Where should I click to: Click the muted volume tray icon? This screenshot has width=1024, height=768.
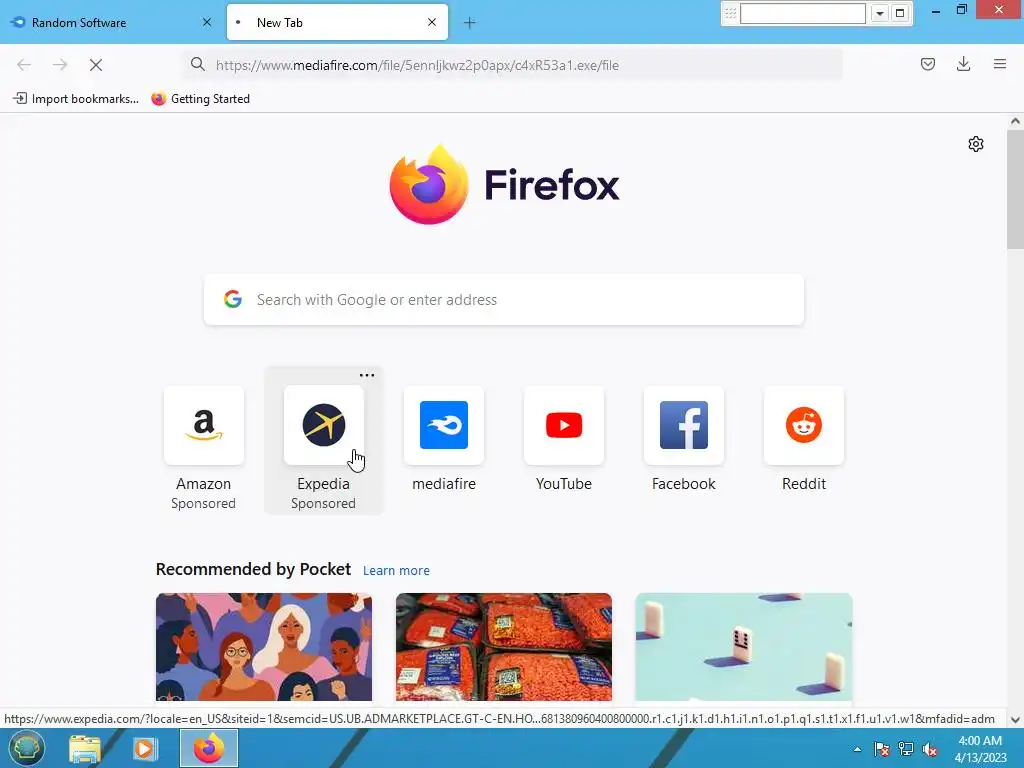coord(930,749)
